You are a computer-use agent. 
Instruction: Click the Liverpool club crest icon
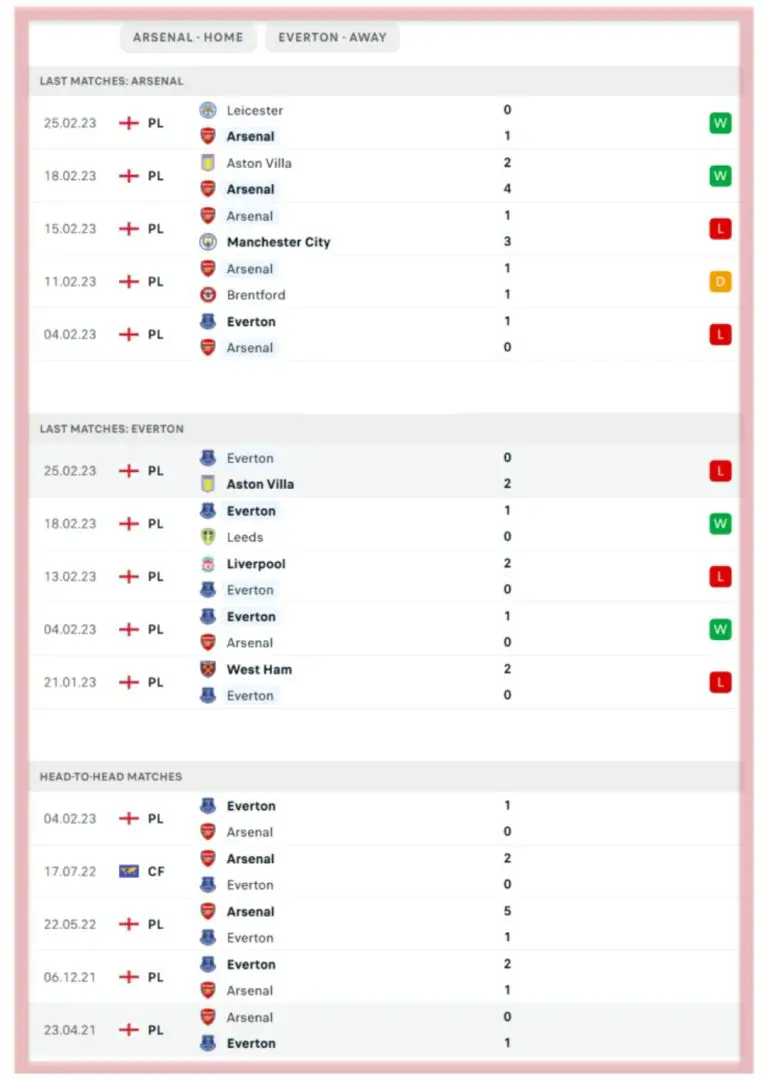(208, 564)
